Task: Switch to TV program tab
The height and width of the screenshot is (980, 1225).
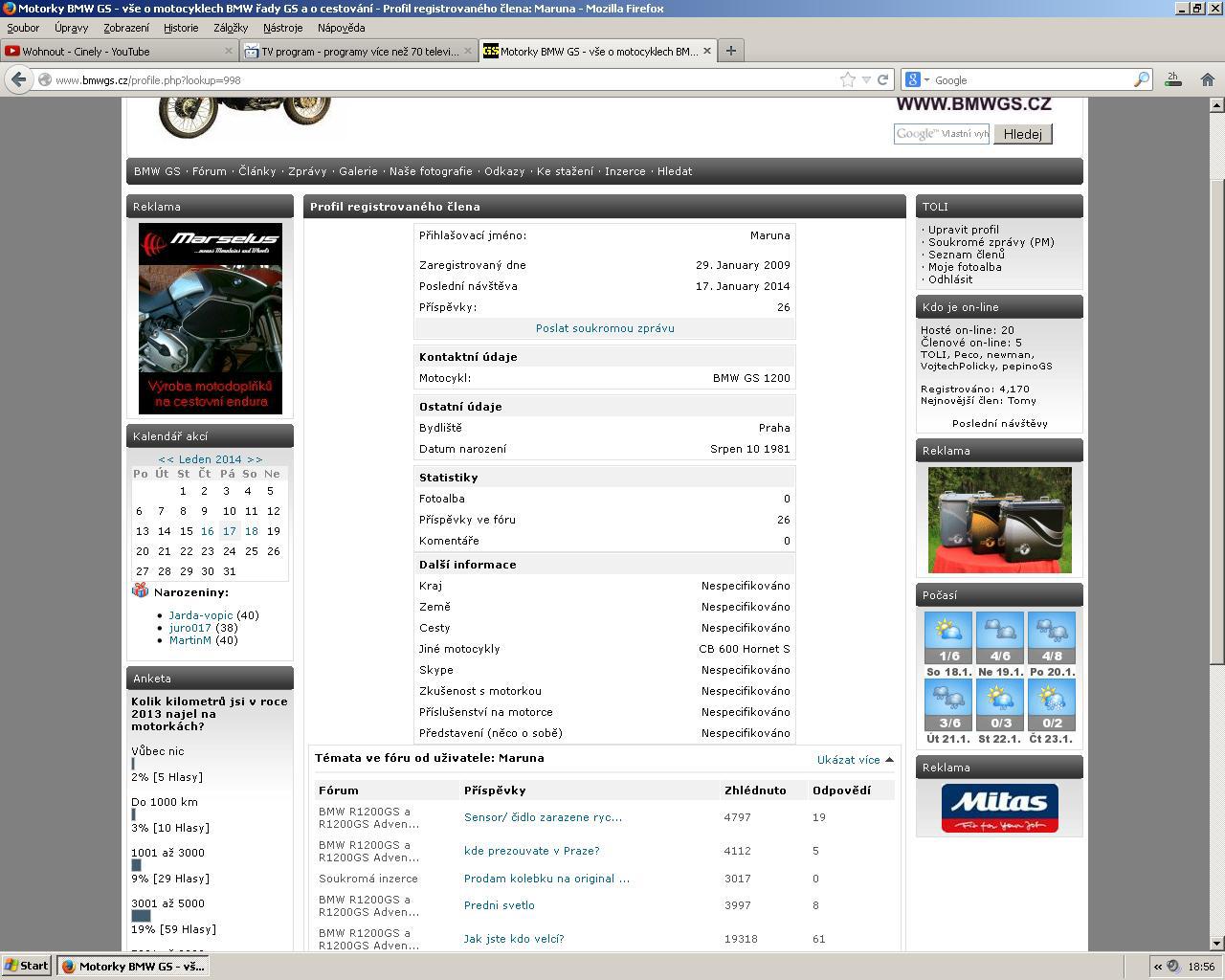Action: tap(359, 51)
